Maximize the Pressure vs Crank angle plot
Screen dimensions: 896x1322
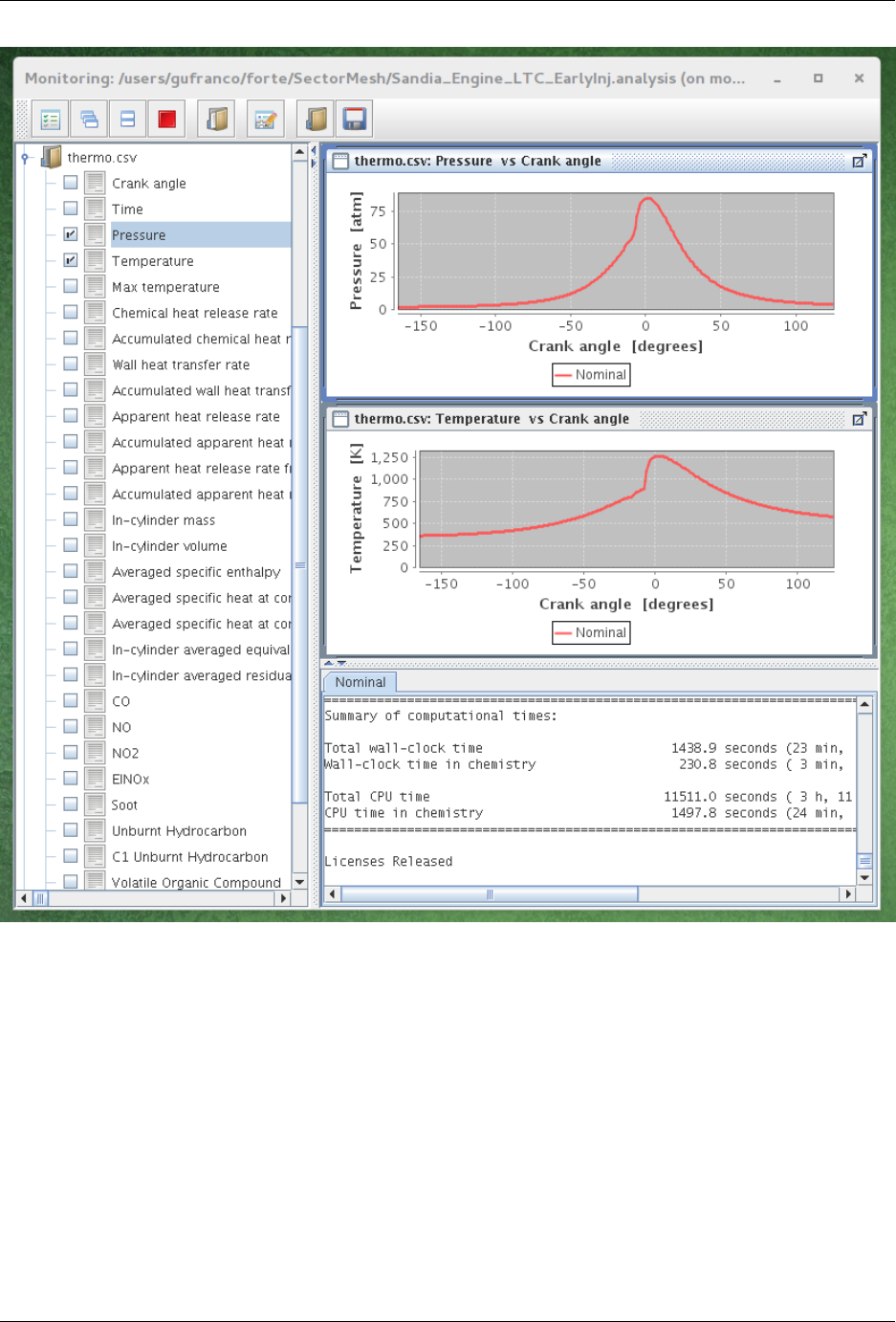tap(860, 161)
